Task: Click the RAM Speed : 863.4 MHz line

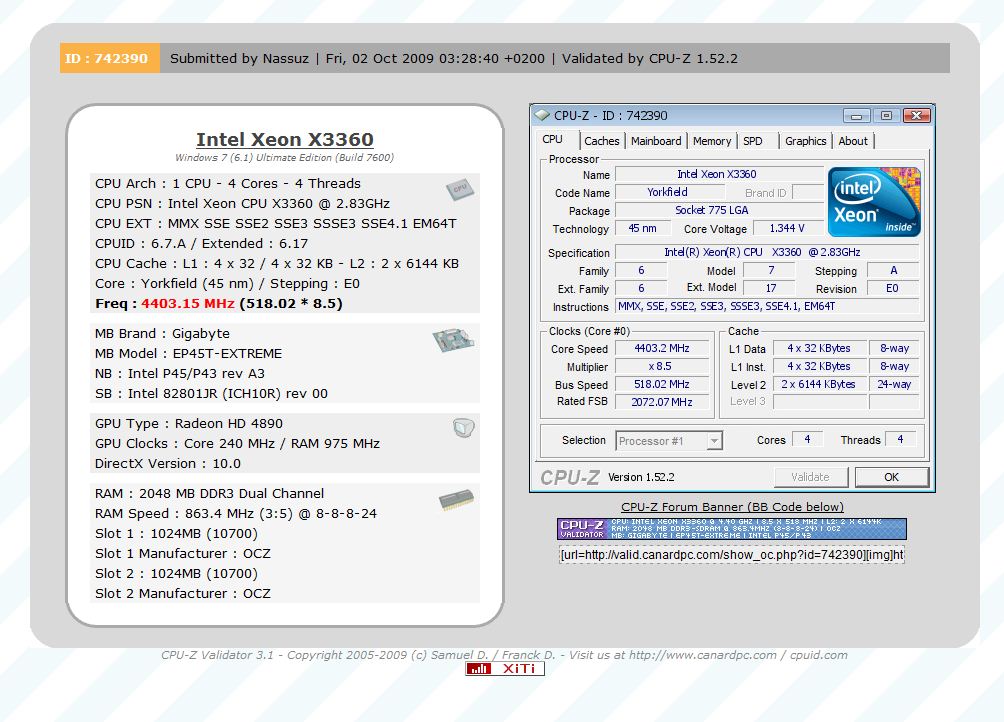Action: point(236,513)
